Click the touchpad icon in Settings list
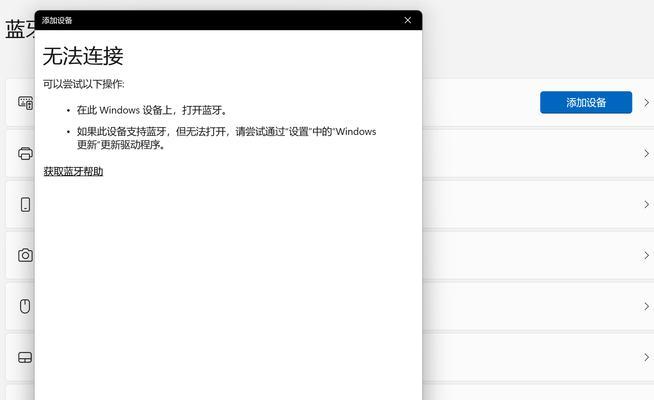This screenshot has width=654, height=400. click(25, 357)
